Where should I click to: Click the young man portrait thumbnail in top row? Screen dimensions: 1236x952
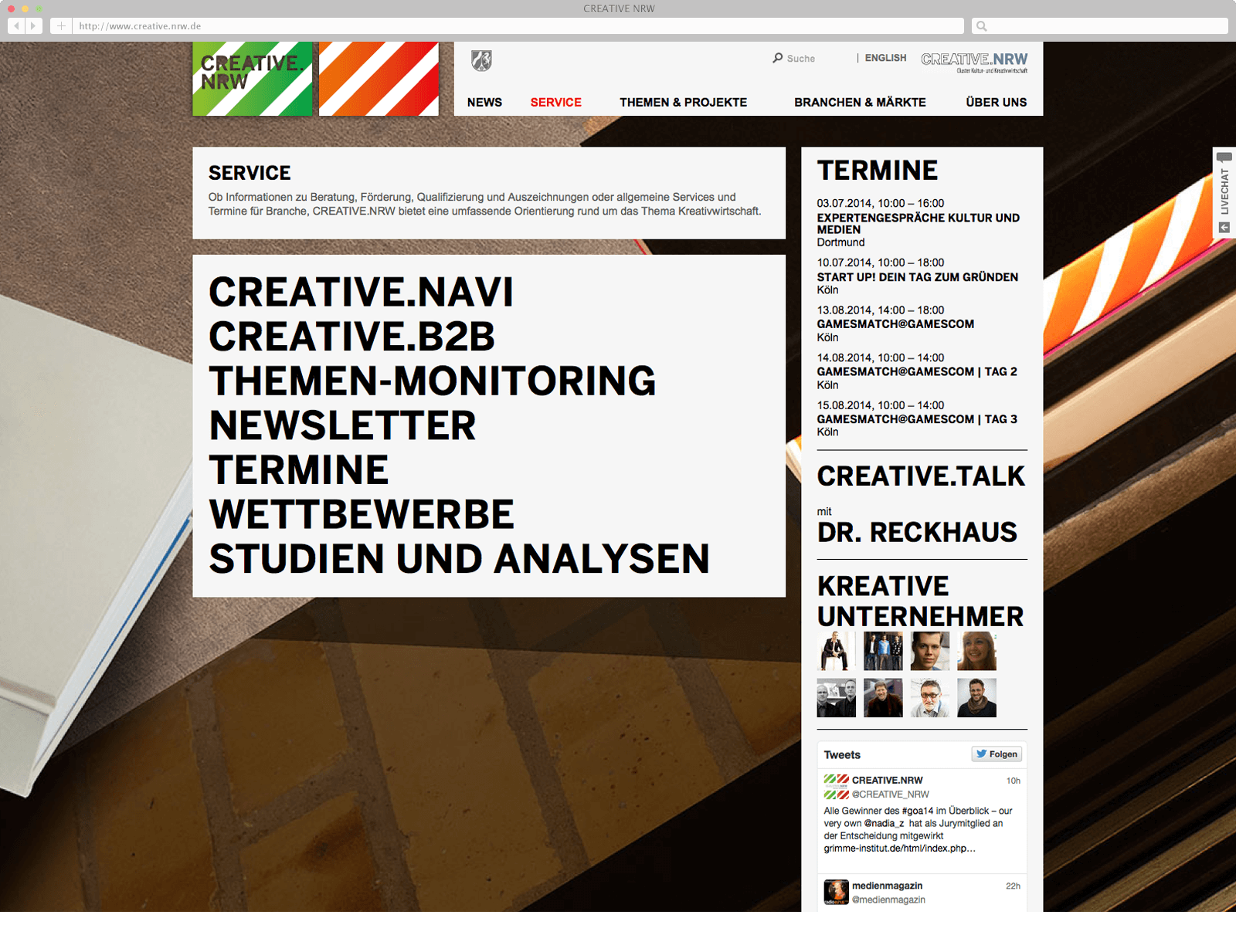930,651
